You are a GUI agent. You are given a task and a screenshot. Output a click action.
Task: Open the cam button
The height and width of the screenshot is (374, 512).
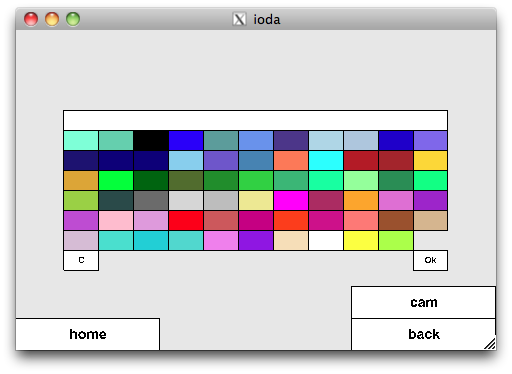pyautogui.click(x=423, y=302)
